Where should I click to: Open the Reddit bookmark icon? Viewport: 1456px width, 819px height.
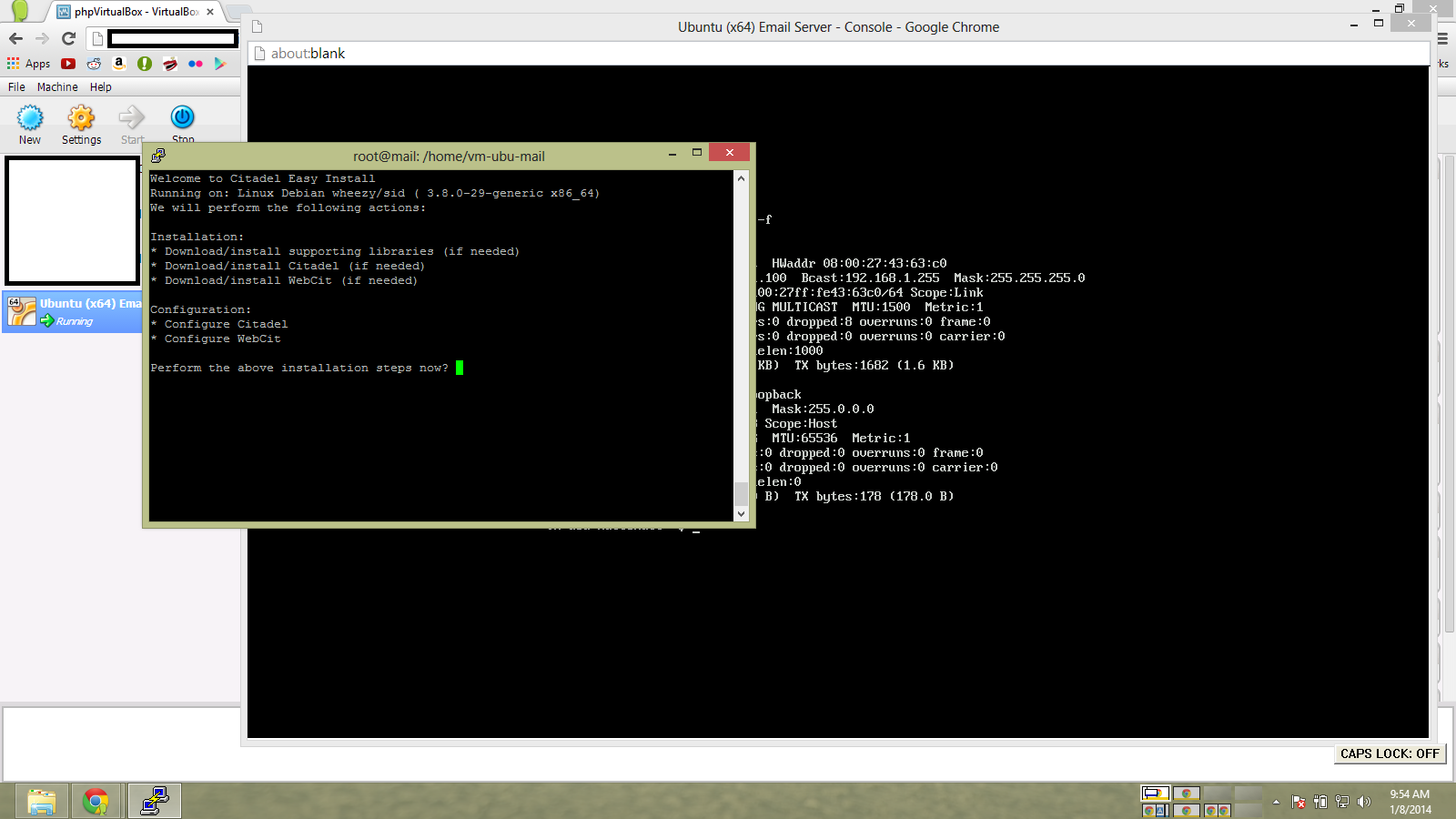click(94, 64)
